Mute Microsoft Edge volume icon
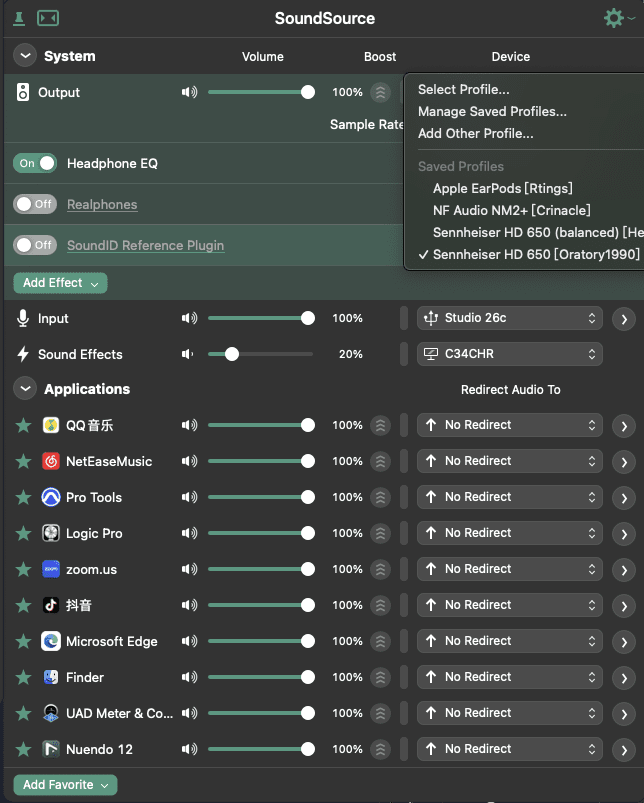The width and height of the screenshot is (644, 803). coord(189,641)
